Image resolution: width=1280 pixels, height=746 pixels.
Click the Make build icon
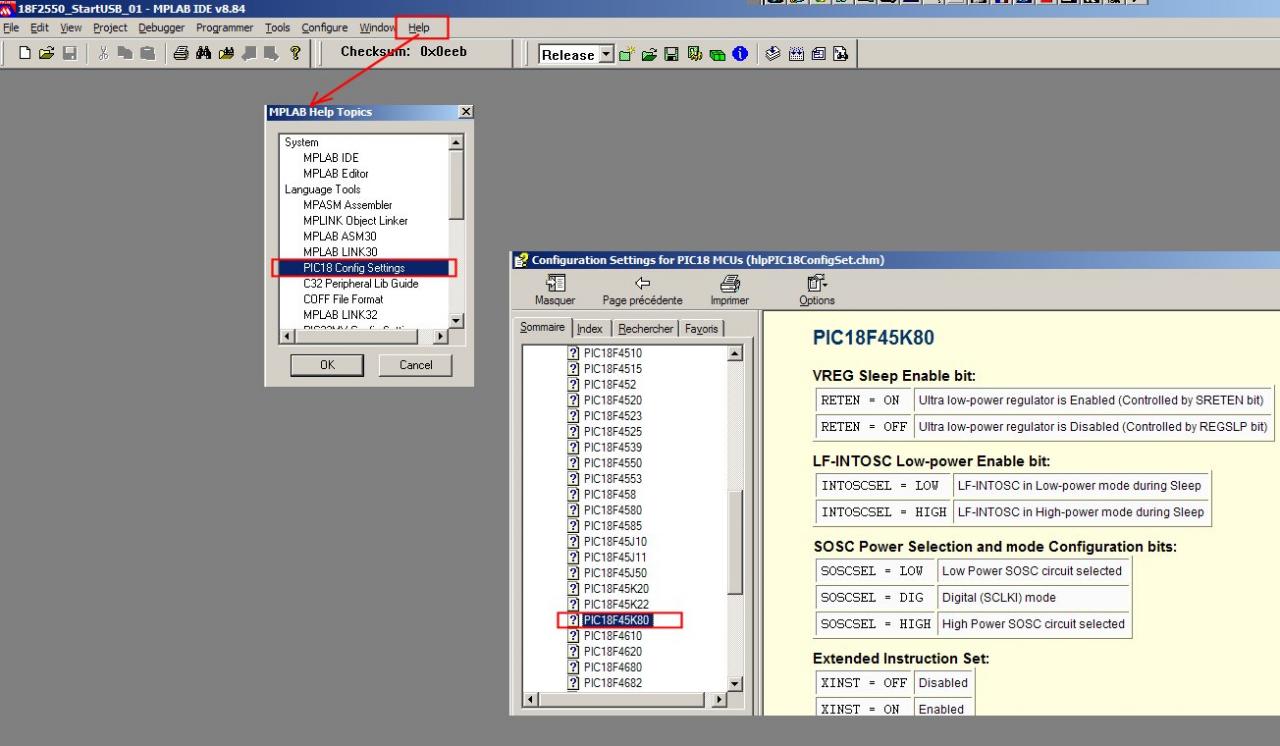click(775, 55)
